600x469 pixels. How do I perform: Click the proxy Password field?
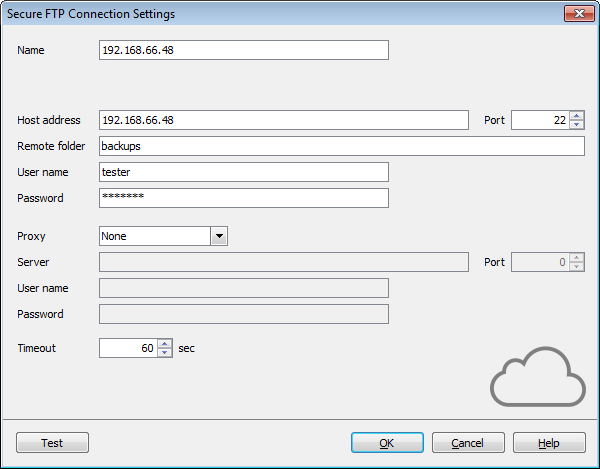[x=244, y=314]
